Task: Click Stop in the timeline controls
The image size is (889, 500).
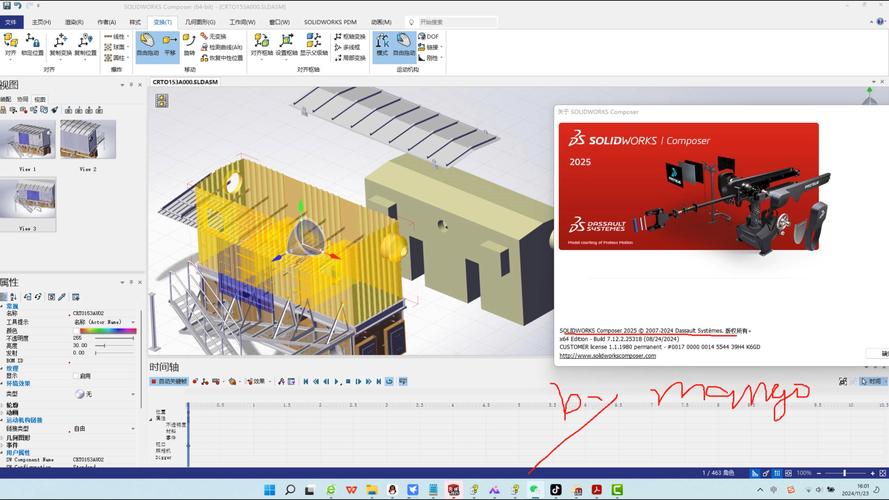Action: point(348,382)
